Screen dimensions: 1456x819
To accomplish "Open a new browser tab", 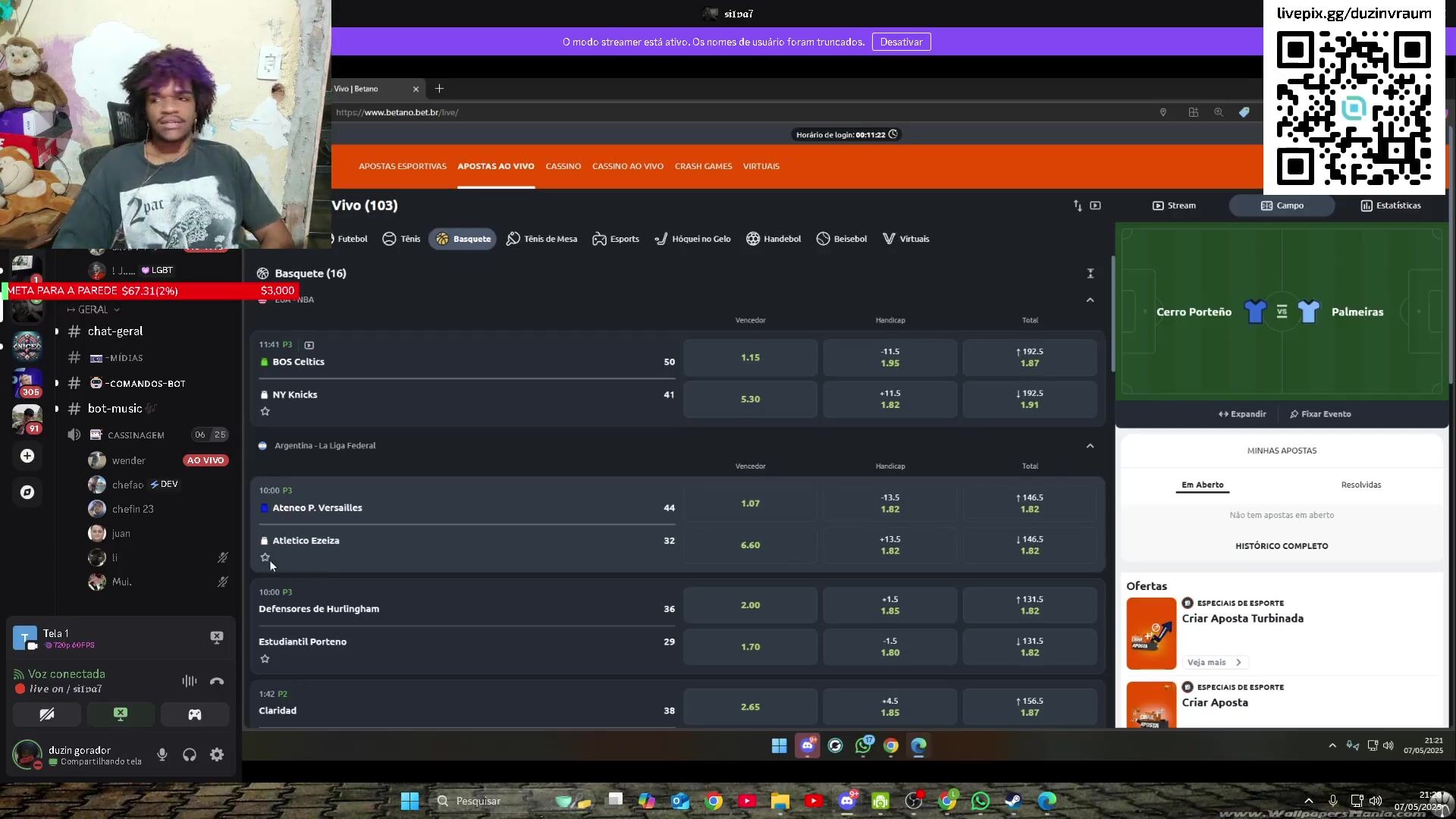I will [x=439, y=89].
